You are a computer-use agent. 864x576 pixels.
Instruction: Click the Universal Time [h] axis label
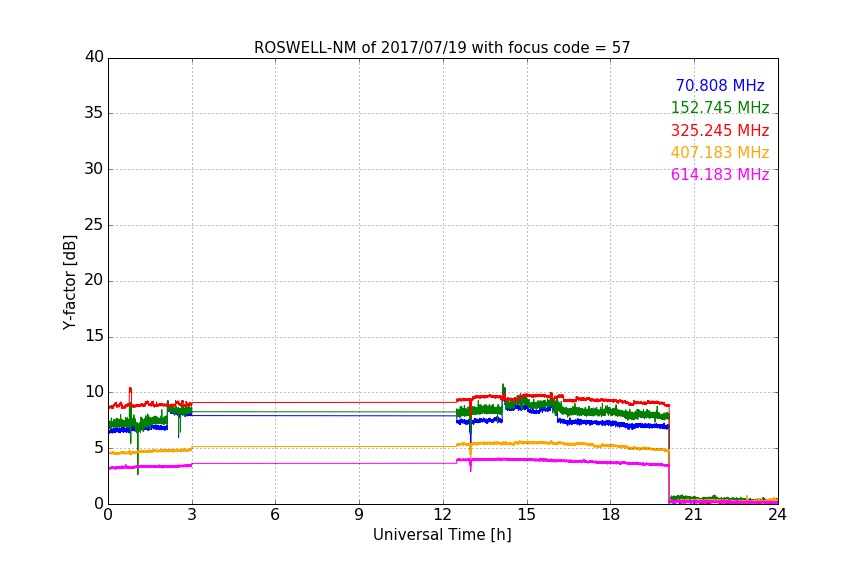442,535
